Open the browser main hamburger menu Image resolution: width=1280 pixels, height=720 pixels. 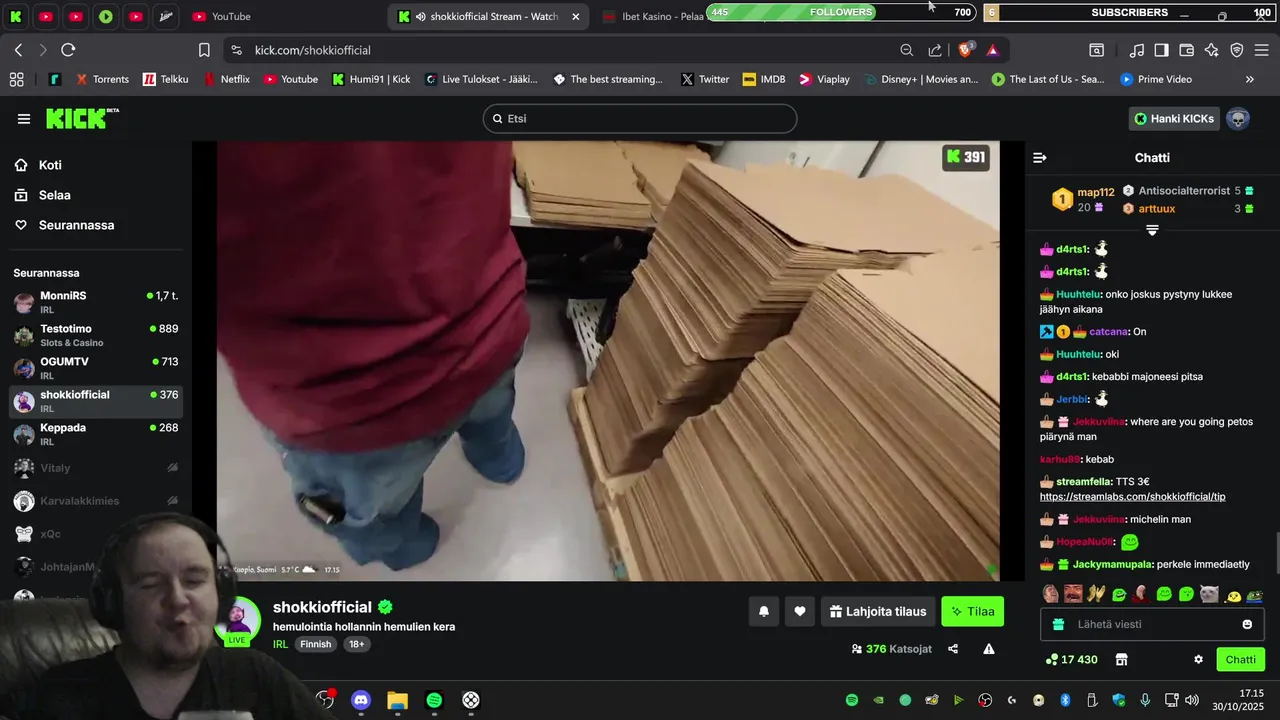[x=1261, y=50]
